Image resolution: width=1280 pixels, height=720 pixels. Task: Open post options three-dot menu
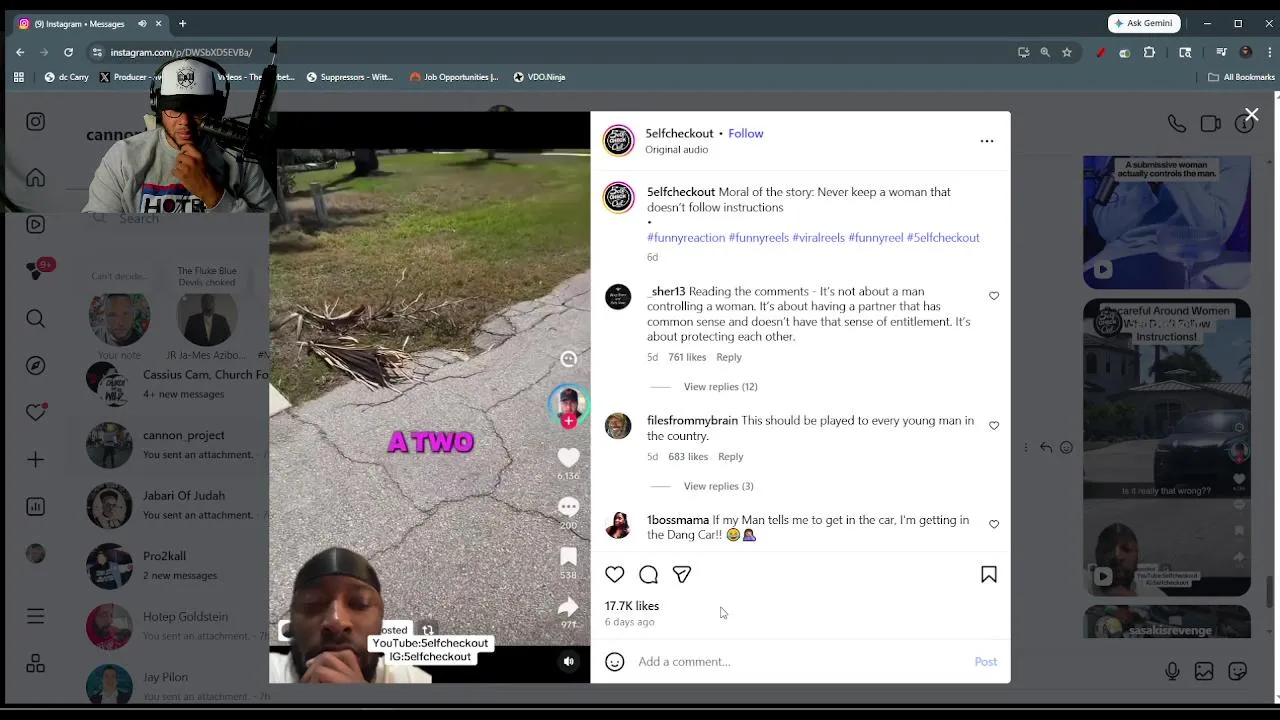[987, 141]
